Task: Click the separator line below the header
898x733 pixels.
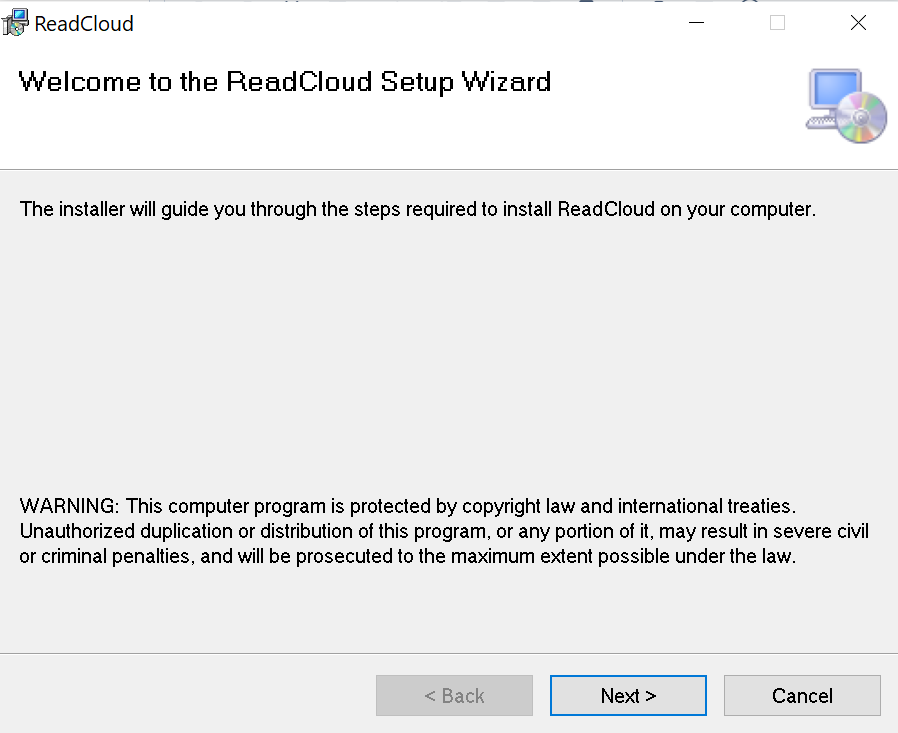Action: [x=449, y=168]
